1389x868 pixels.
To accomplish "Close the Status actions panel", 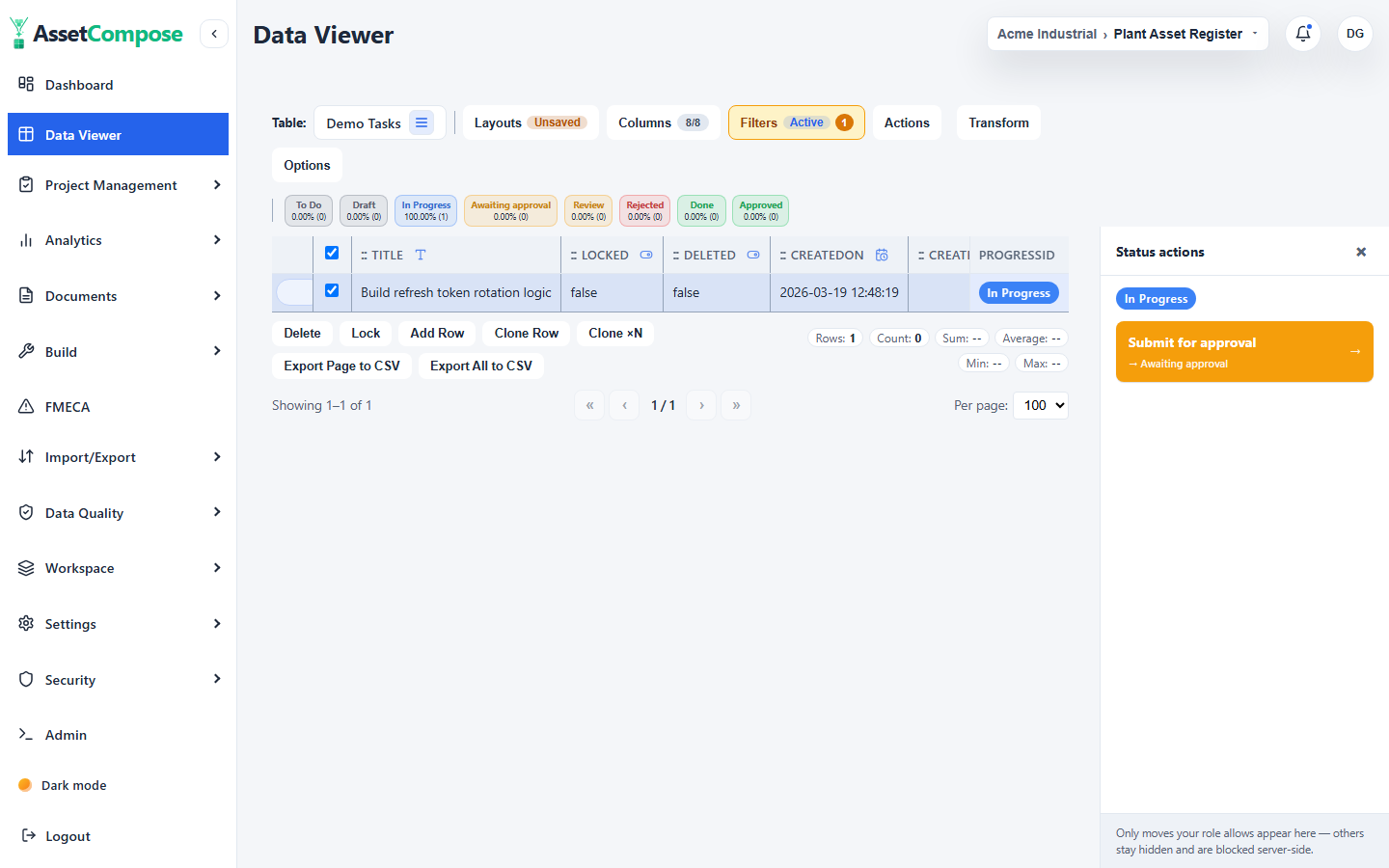I will 1361,252.
